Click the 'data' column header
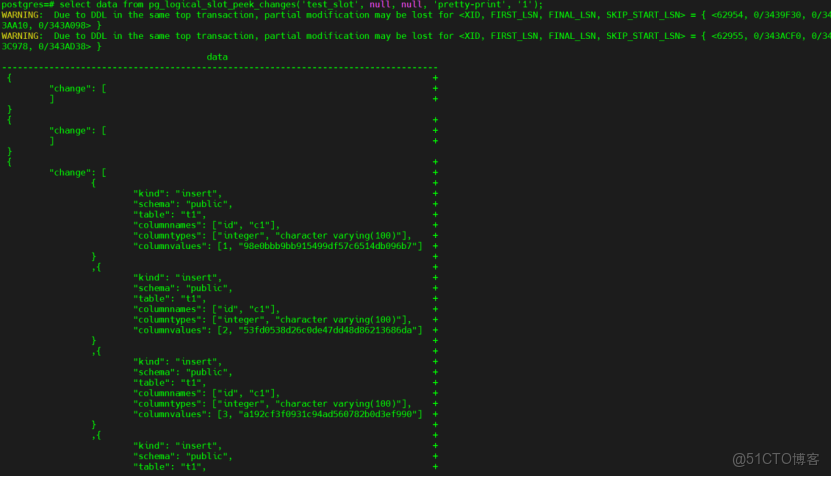This screenshot has width=831, height=477. (217, 57)
